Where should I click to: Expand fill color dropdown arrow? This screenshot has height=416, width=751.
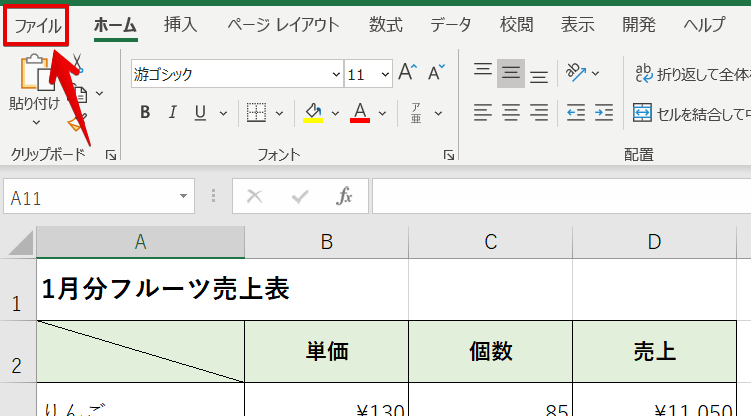click(x=335, y=113)
